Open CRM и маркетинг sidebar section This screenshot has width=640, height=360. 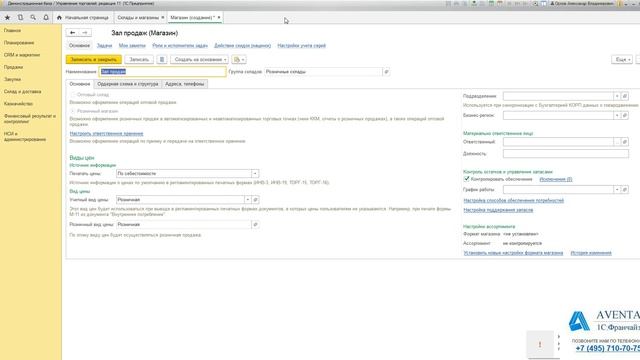(x=22, y=55)
